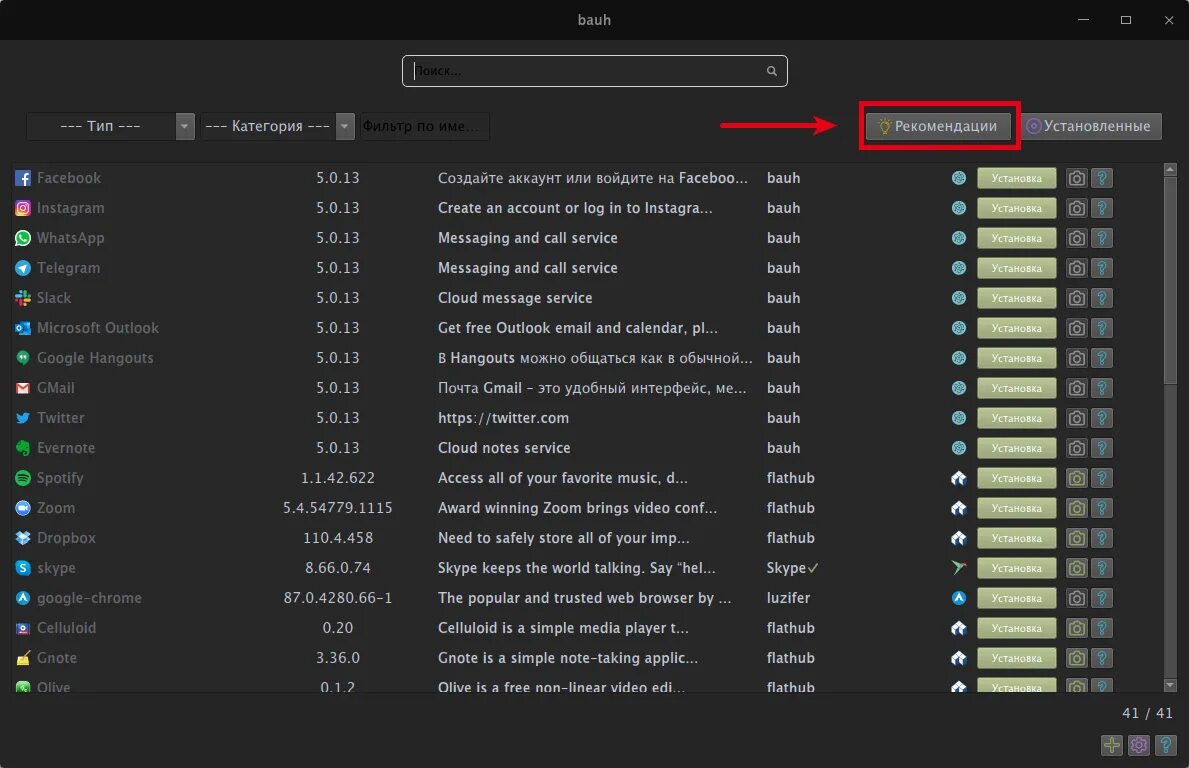The height and width of the screenshot is (768, 1189).
Task: Click the search magnifier icon
Action: point(771,71)
